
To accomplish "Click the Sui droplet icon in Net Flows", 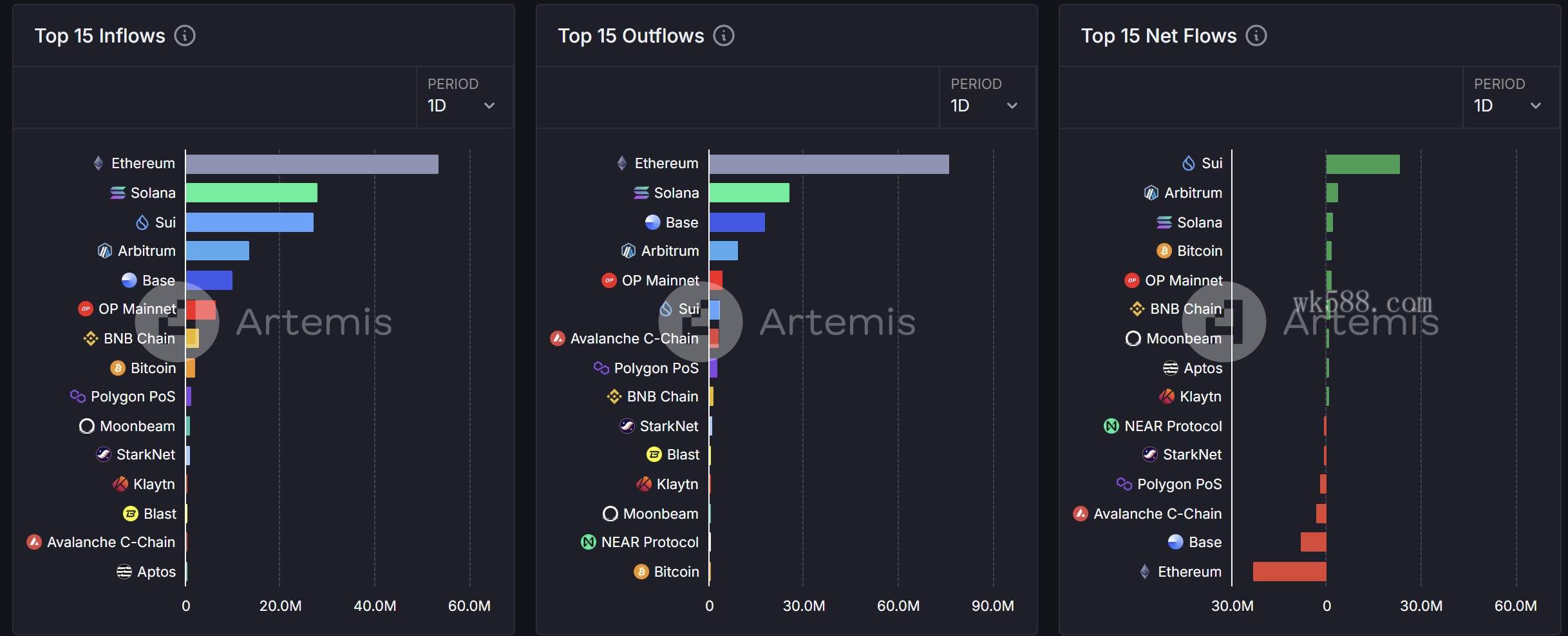I will (1189, 163).
